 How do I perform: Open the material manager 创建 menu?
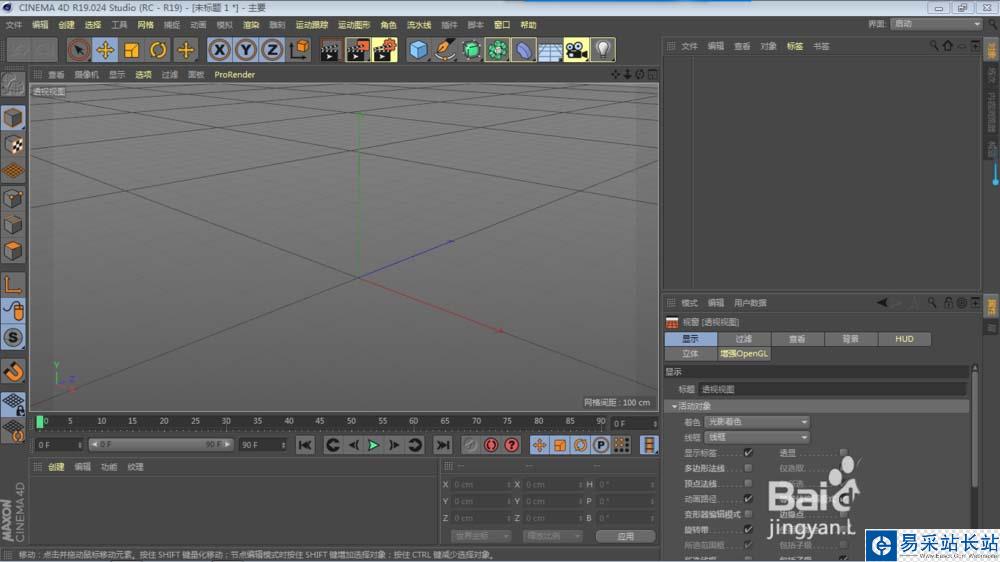(56, 467)
